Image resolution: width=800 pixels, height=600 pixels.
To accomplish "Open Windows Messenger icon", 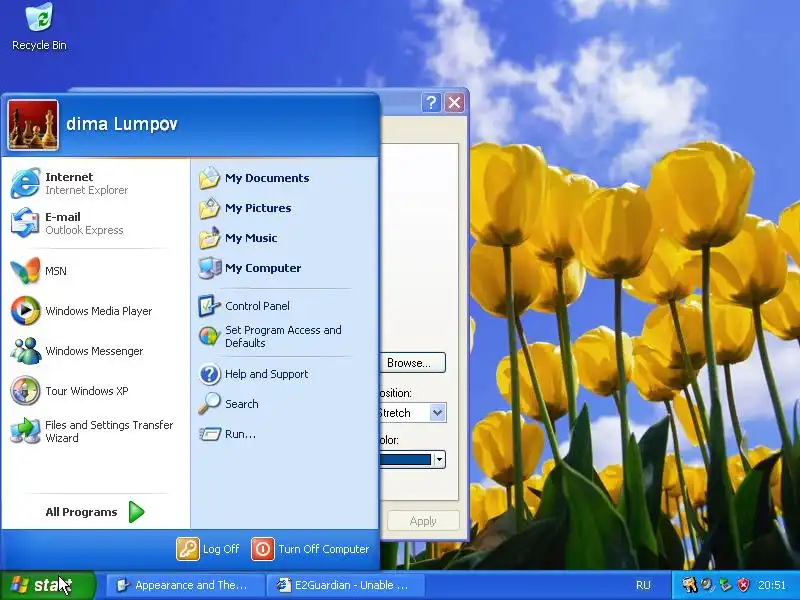I will pos(25,351).
